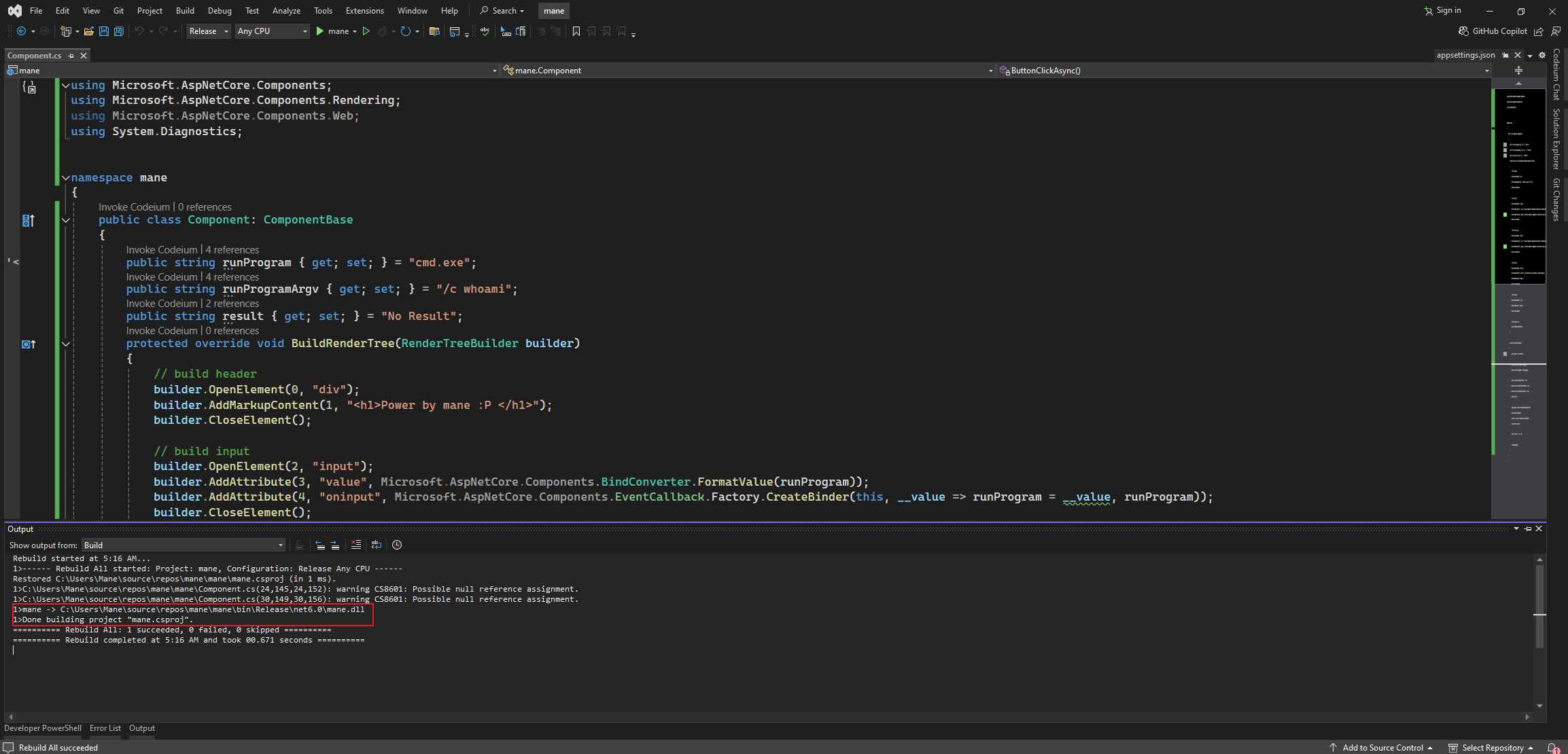Click the quick actions icon beside the Component class
Image resolution: width=1568 pixels, height=754 pixels.
click(28, 220)
